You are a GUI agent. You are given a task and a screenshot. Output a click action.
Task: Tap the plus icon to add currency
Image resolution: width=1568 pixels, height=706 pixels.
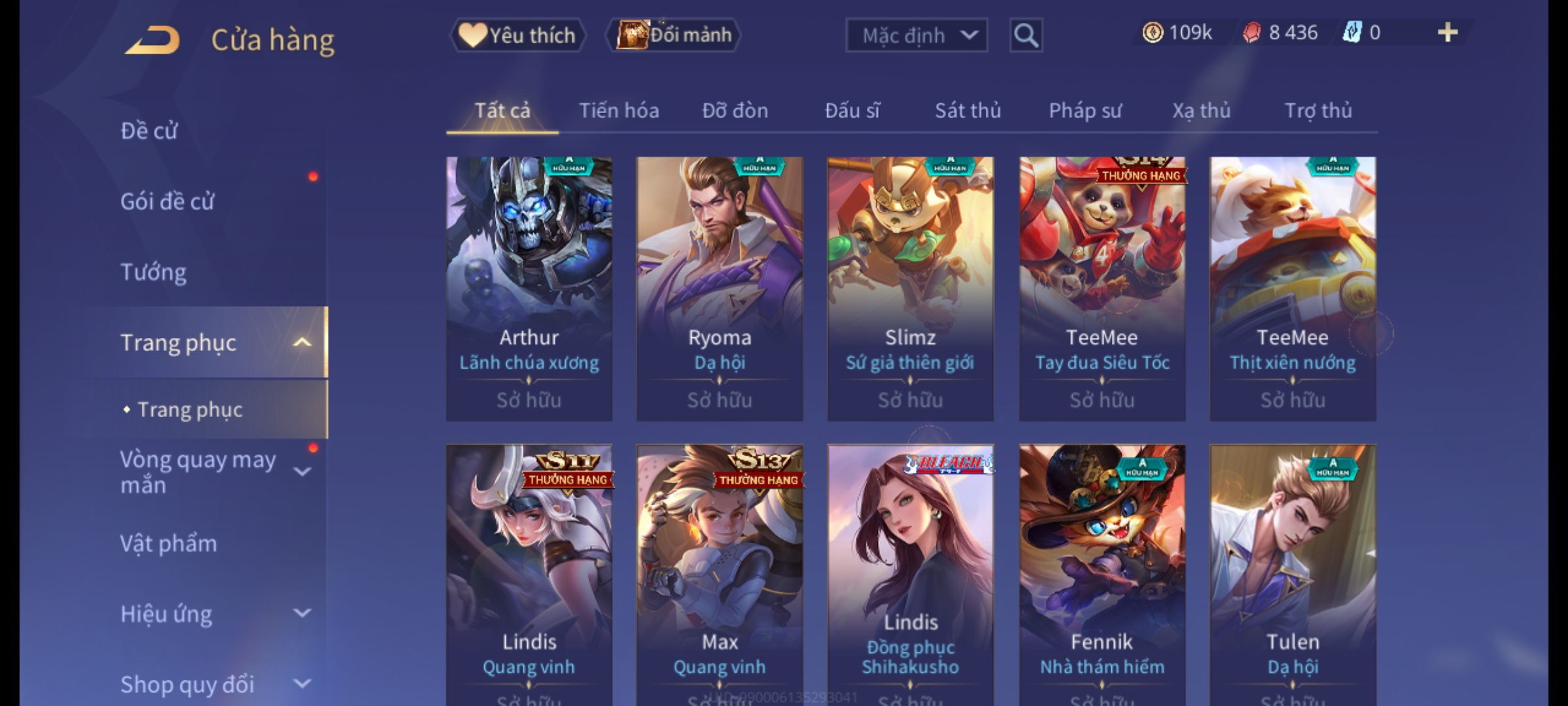[1448, 33]
